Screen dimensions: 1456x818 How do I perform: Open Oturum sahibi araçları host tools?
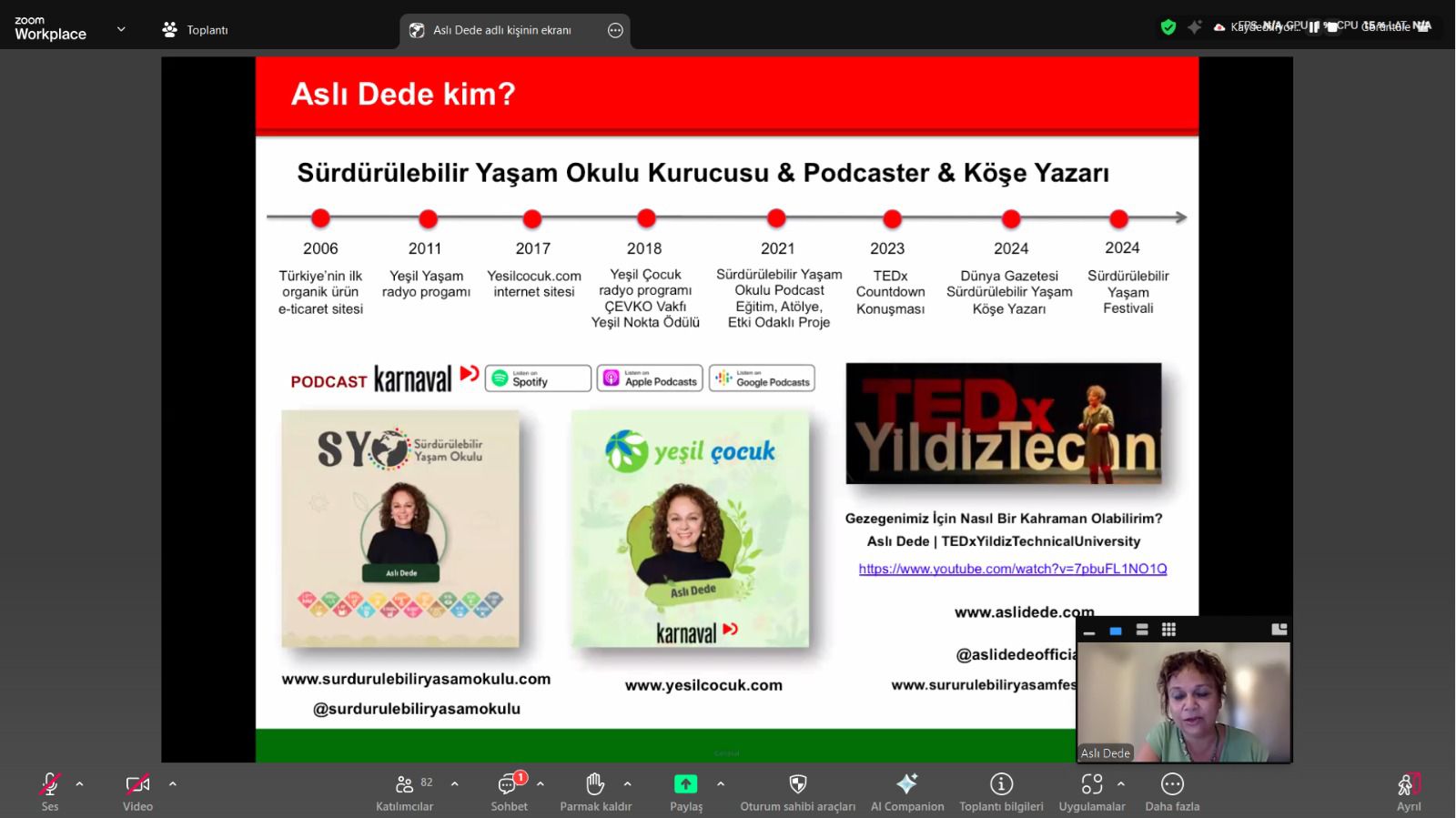[798, 791]
